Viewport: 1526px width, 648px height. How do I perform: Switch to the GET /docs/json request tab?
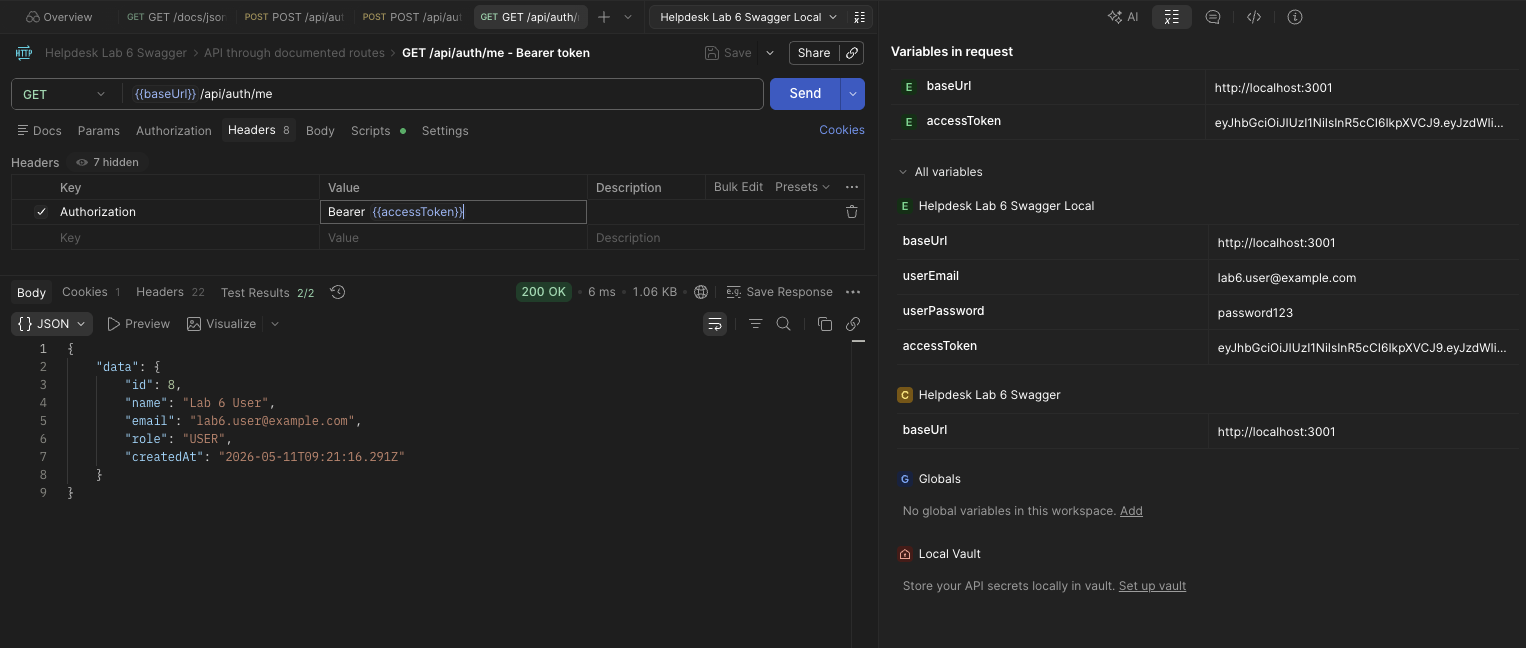(177, 17)
